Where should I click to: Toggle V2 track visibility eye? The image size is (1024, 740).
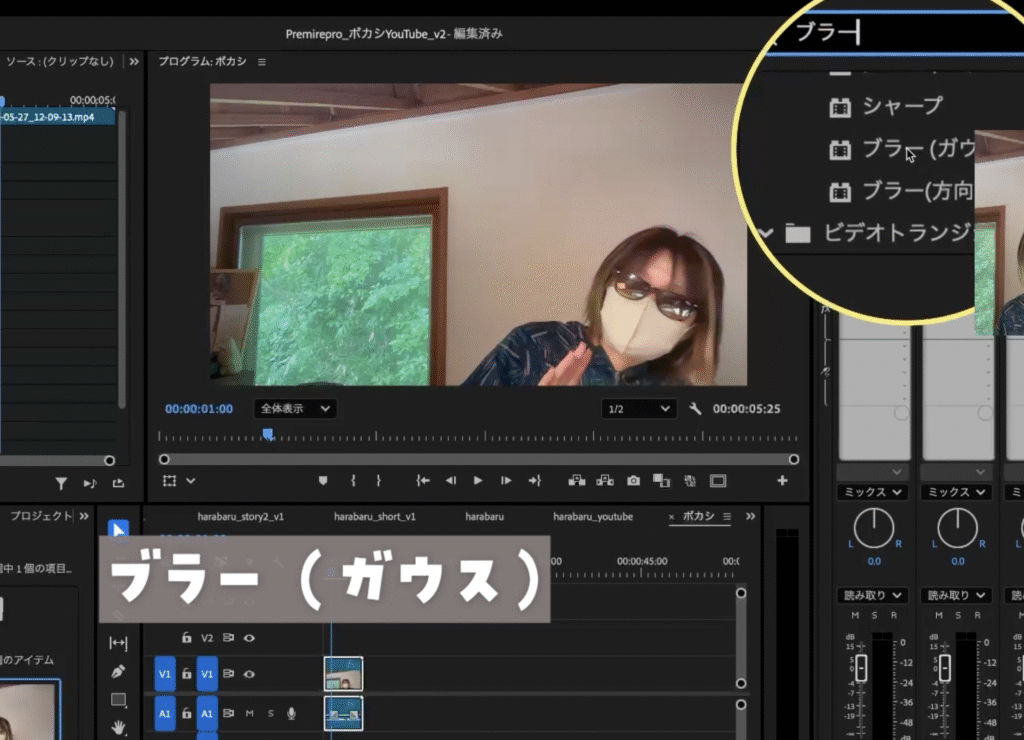coord(249,638)
